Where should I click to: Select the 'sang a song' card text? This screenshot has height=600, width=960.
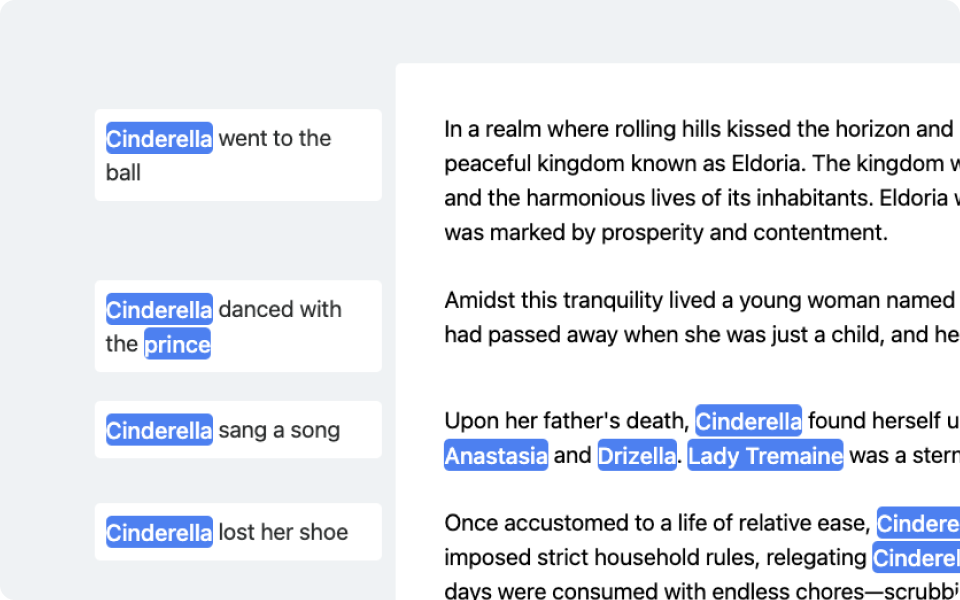click(279, 431)
